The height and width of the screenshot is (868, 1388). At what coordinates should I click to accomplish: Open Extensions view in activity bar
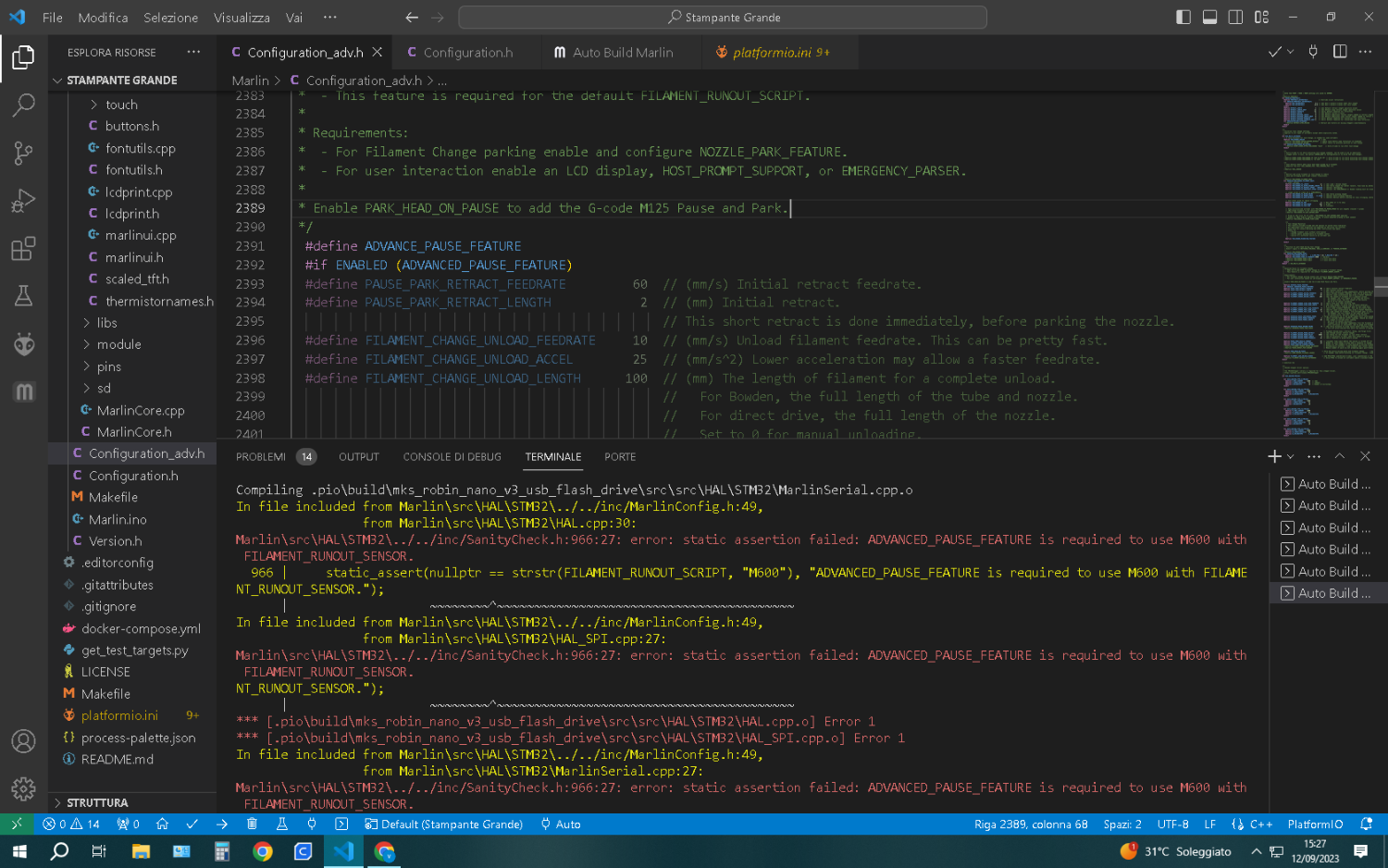[x=24, y=249]
